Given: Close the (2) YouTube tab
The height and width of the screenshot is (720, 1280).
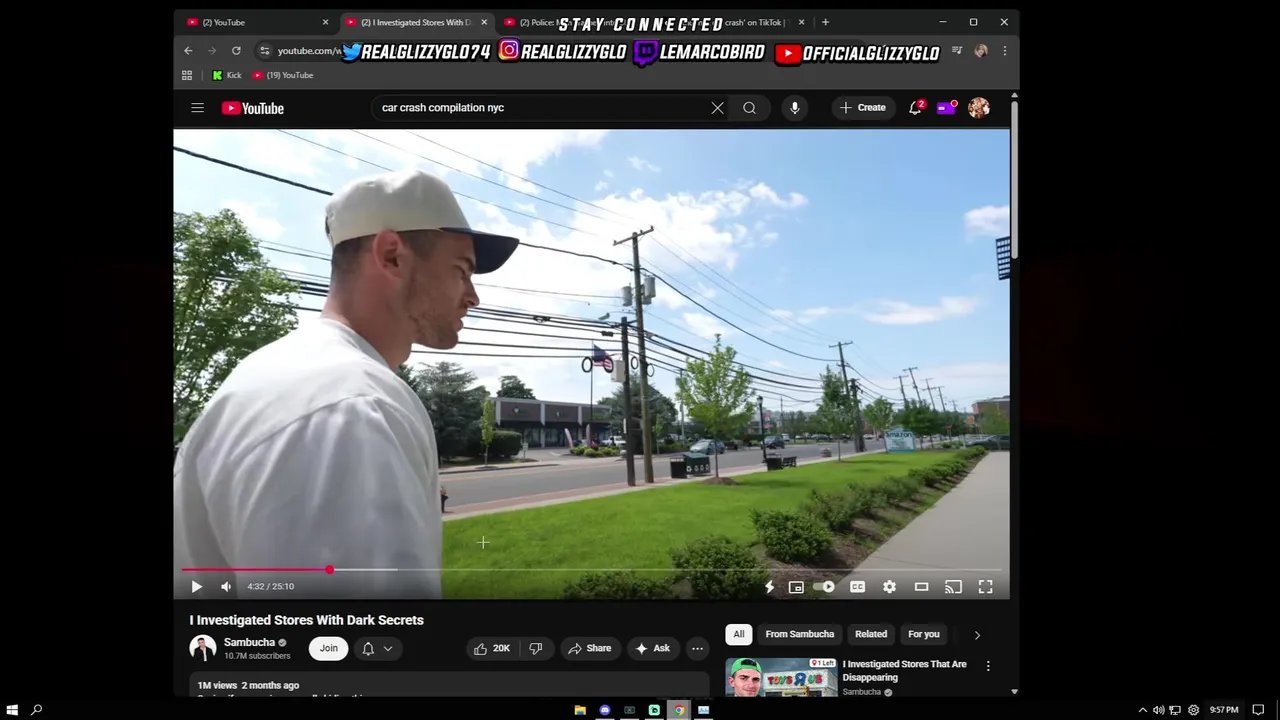Looking at the screenshot, I should (x=325, y=22).
